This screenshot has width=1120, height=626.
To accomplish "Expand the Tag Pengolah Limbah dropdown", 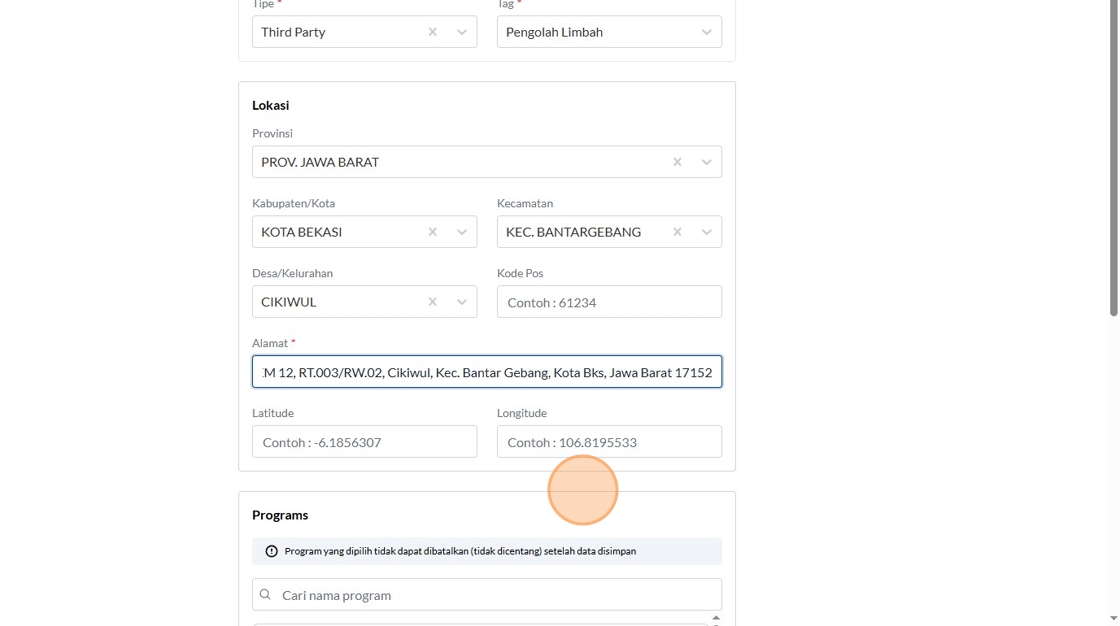I will click(706, 32).
